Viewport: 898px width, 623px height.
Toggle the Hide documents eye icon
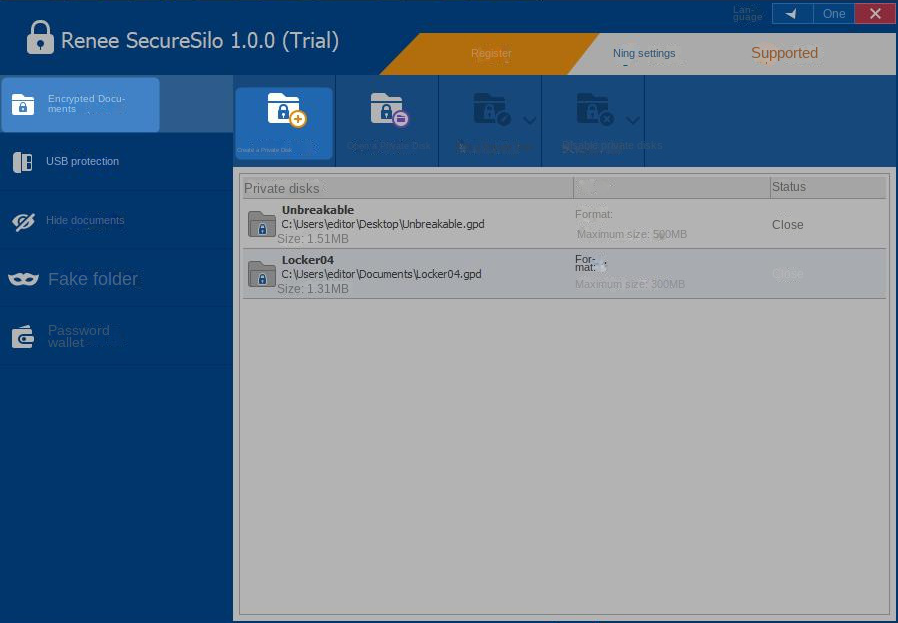pos(23,221)
